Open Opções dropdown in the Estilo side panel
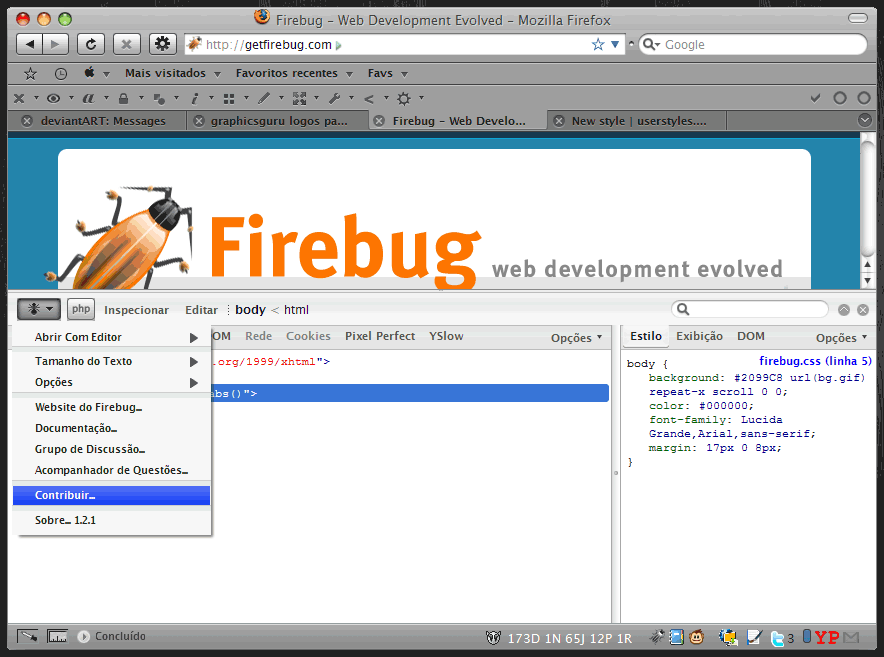The image size is (884, 657). coord(841,338)
